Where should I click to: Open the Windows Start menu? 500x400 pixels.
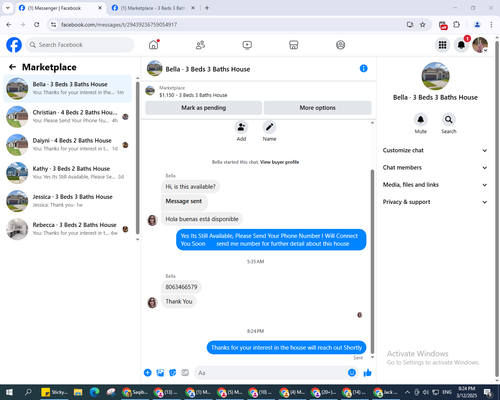9,392
